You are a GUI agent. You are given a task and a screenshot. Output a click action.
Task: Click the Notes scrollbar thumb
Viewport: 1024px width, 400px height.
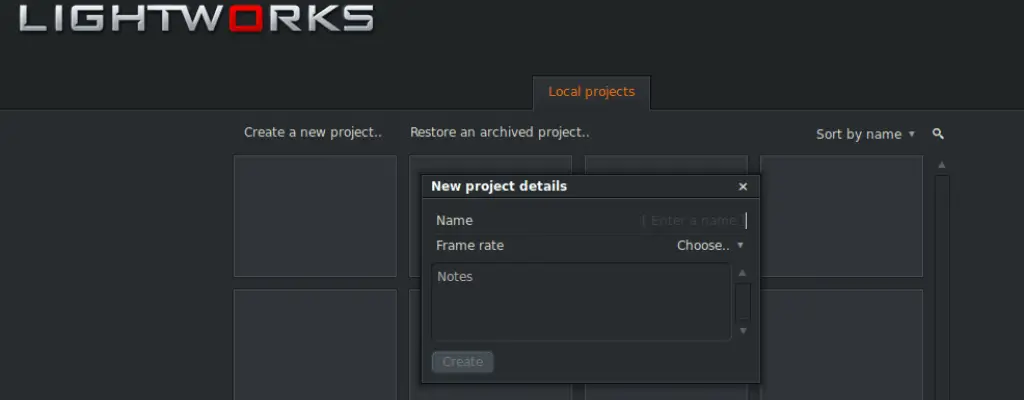(742, 301)
